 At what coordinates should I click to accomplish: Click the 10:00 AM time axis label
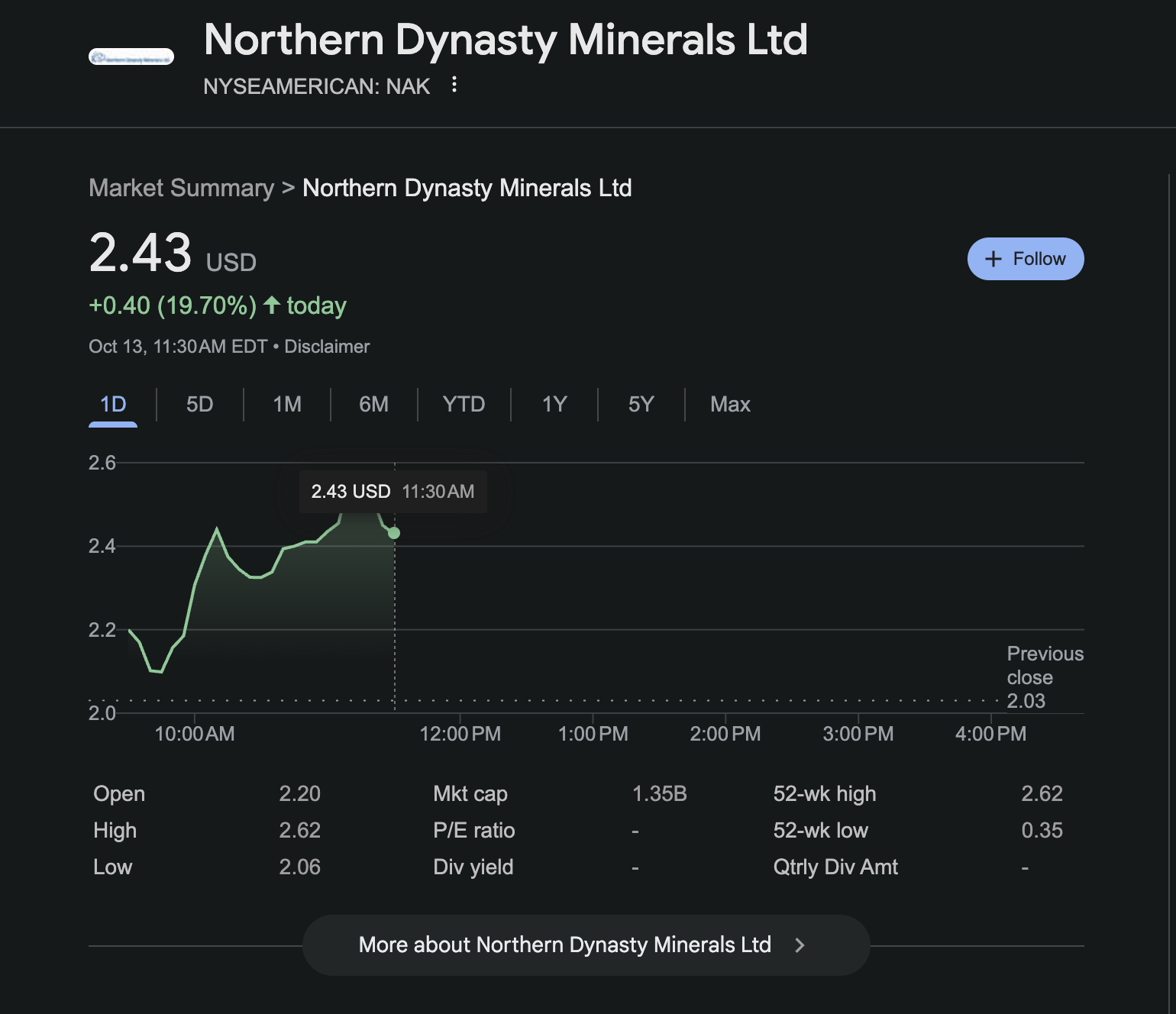tap(195, 734)
